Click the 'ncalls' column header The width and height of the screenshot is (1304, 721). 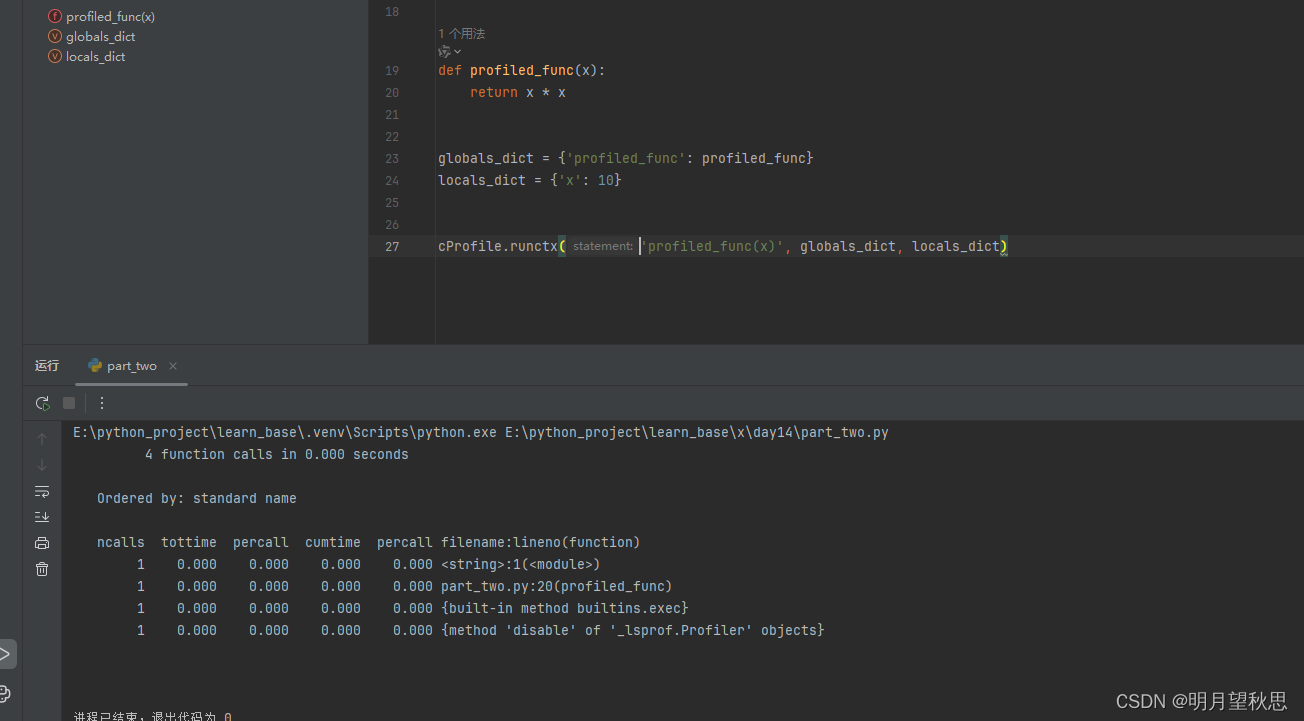121,543
